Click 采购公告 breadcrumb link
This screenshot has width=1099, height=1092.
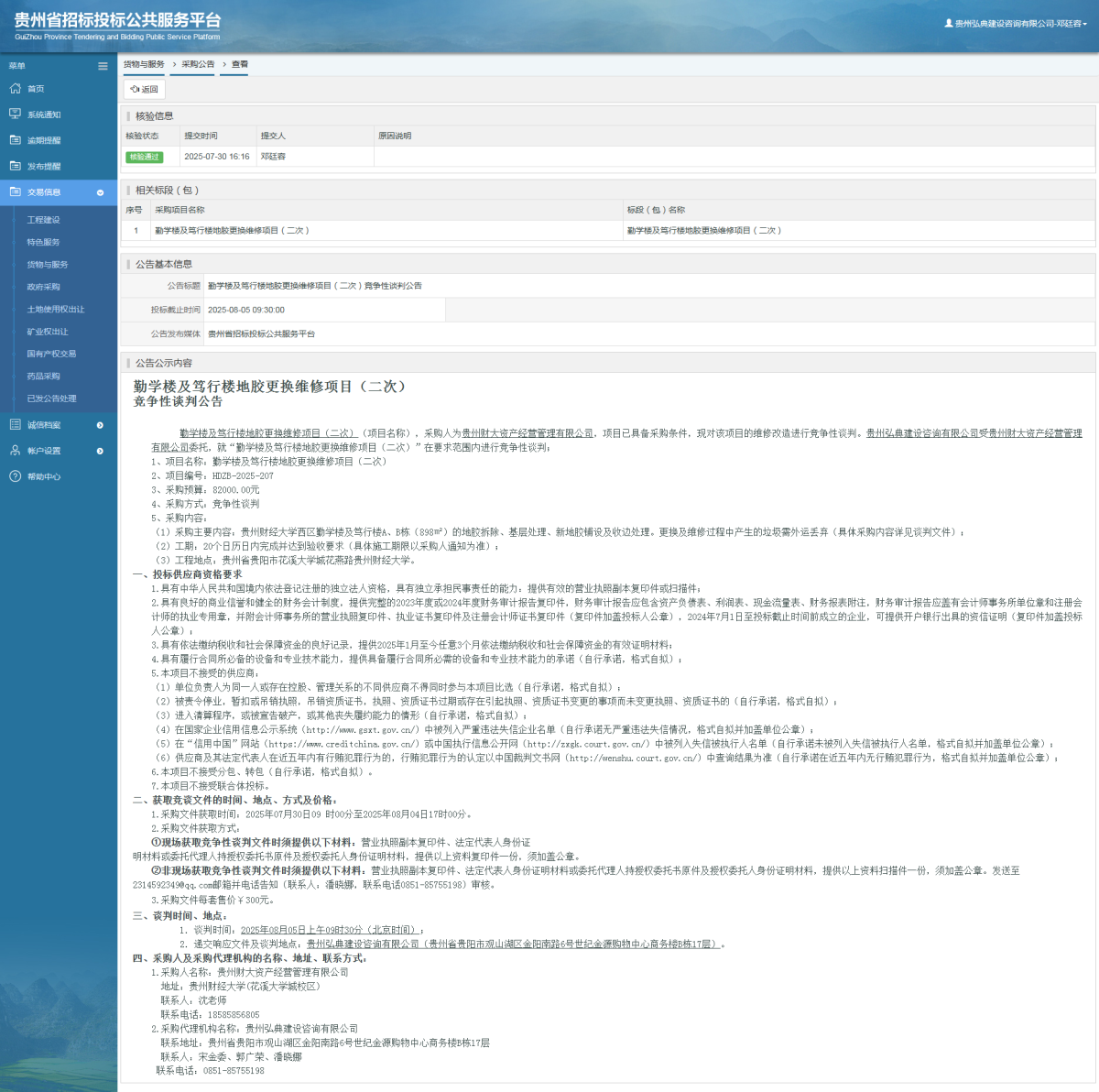coord(198,64)
